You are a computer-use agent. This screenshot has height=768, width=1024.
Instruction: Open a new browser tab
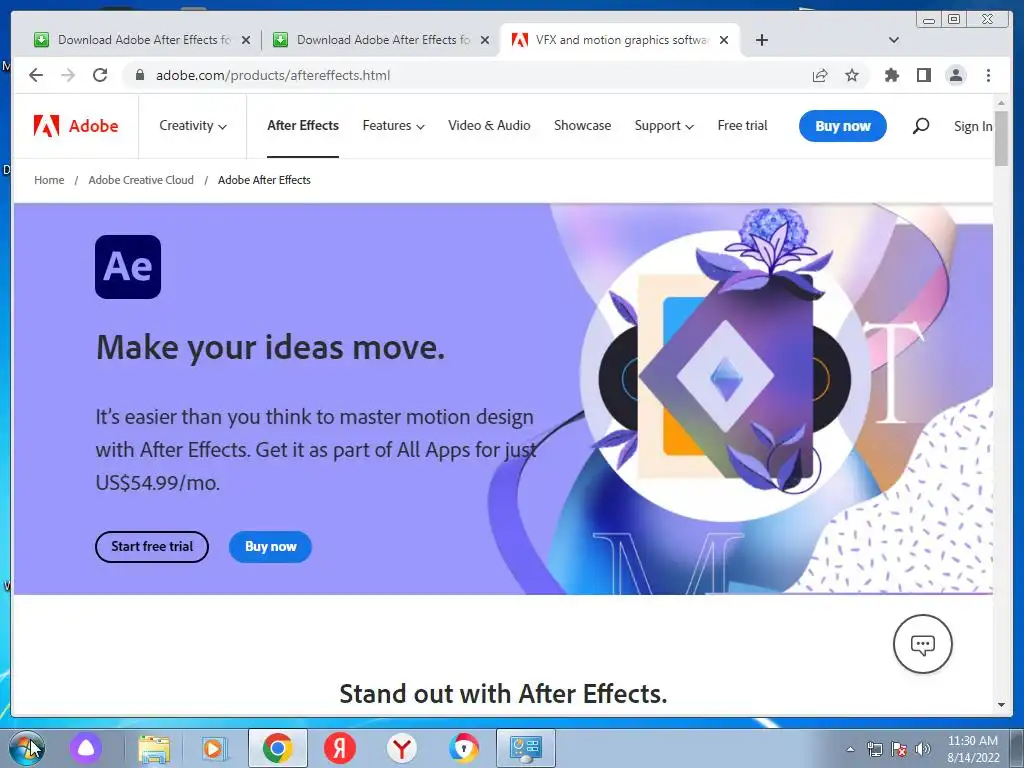pos(761,40)
